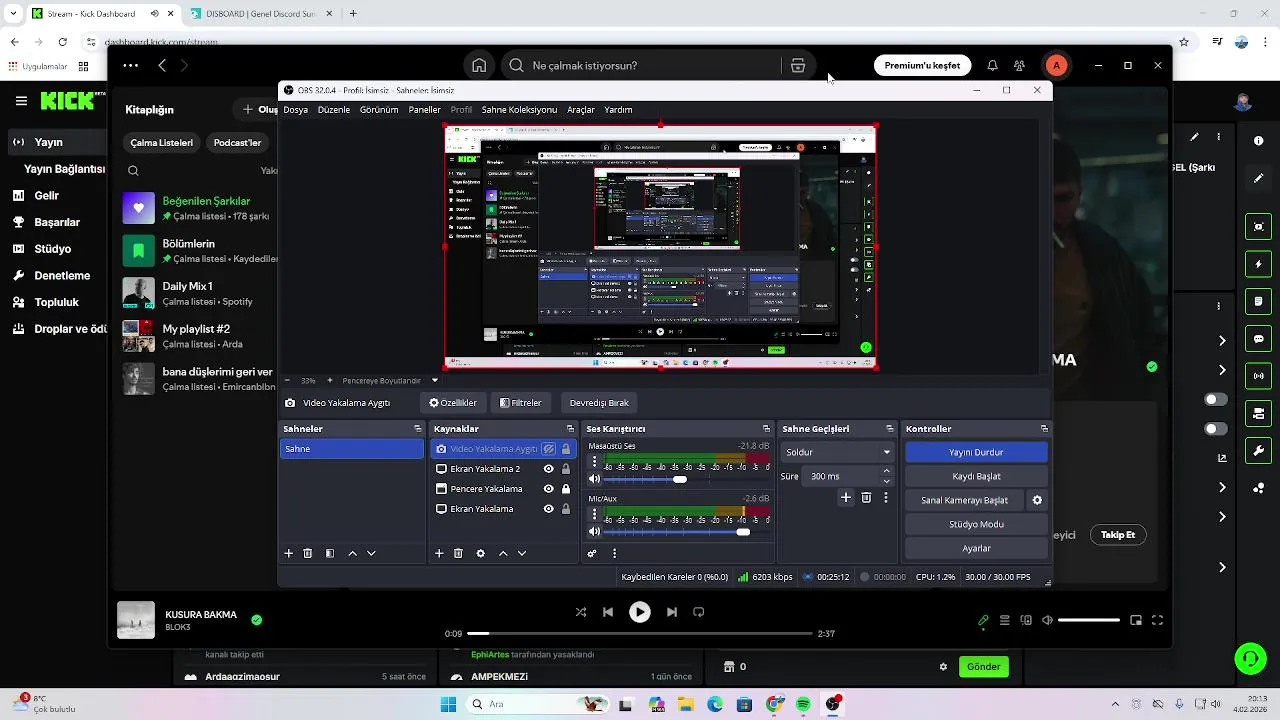
Task: Open Spotify friend activity icon
Action: click(1019, 65)
